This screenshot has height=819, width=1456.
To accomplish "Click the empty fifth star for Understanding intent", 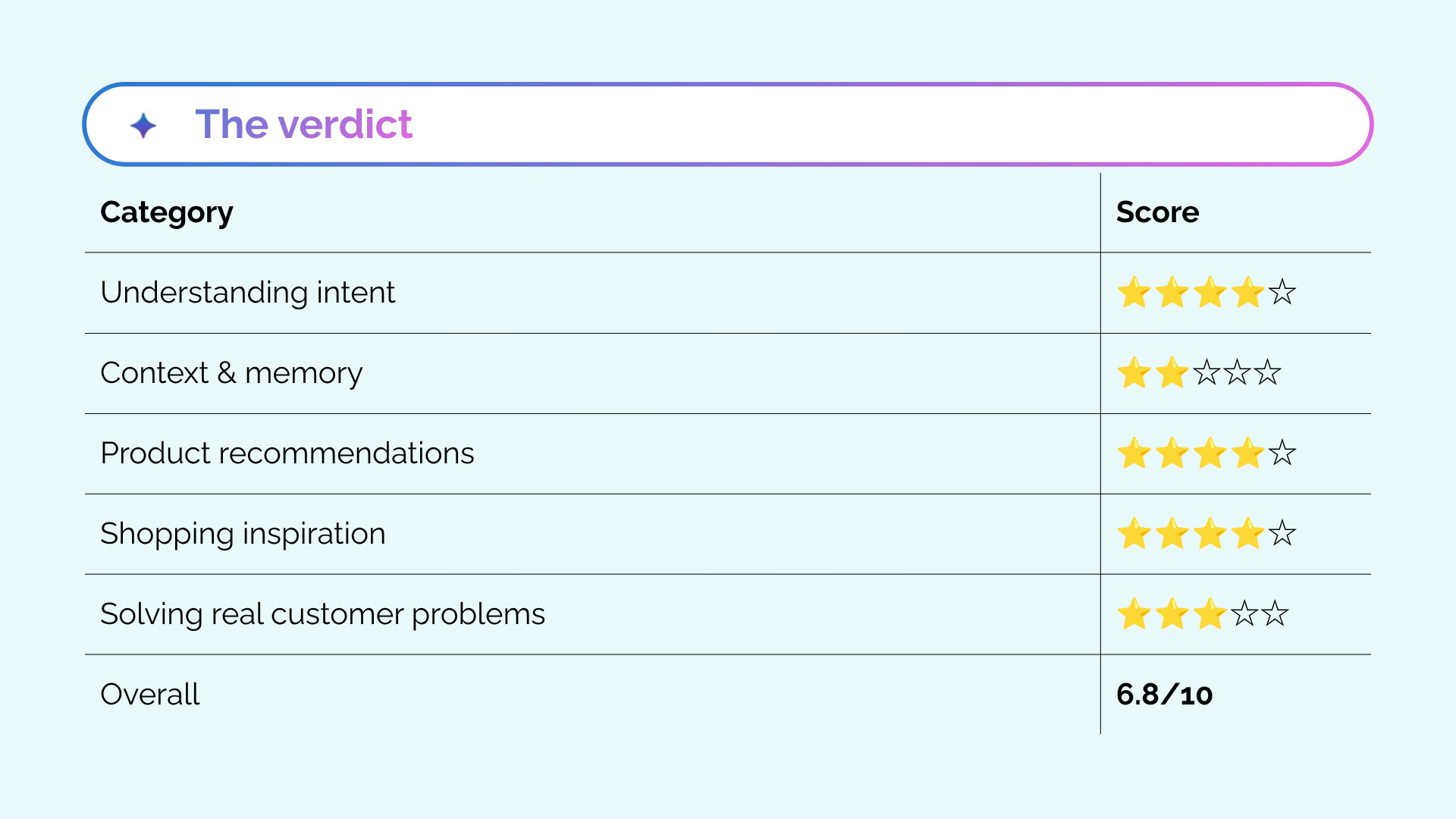I will 1282,292.
